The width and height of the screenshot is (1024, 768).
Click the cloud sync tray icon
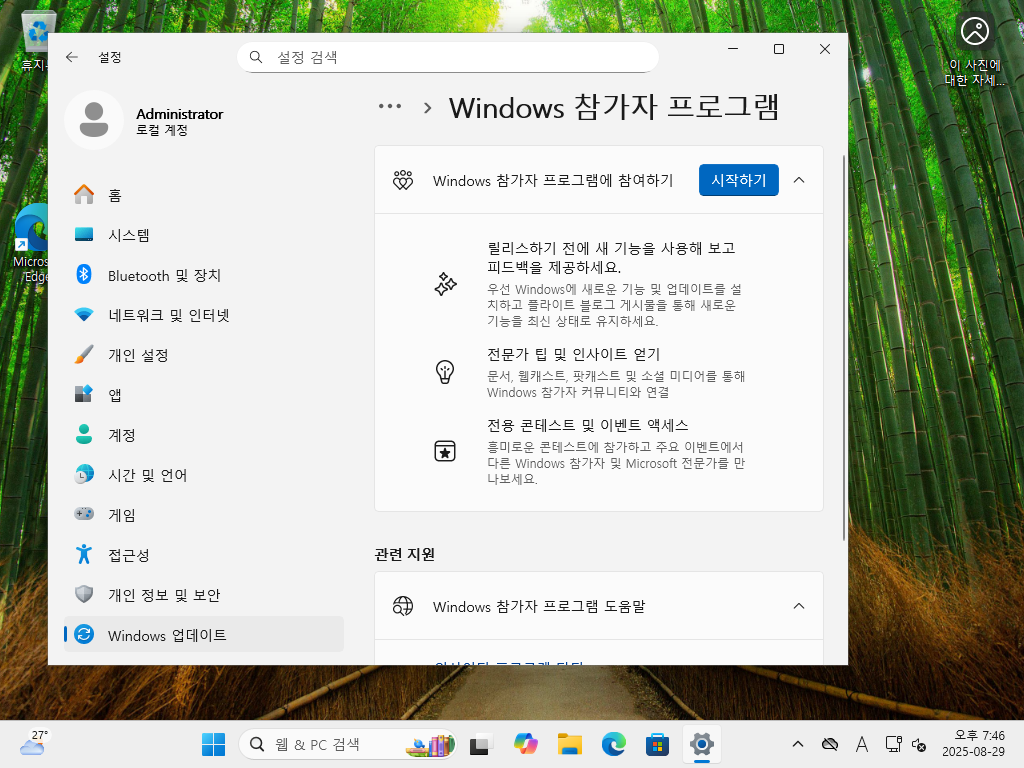click(x=830, y=744)
